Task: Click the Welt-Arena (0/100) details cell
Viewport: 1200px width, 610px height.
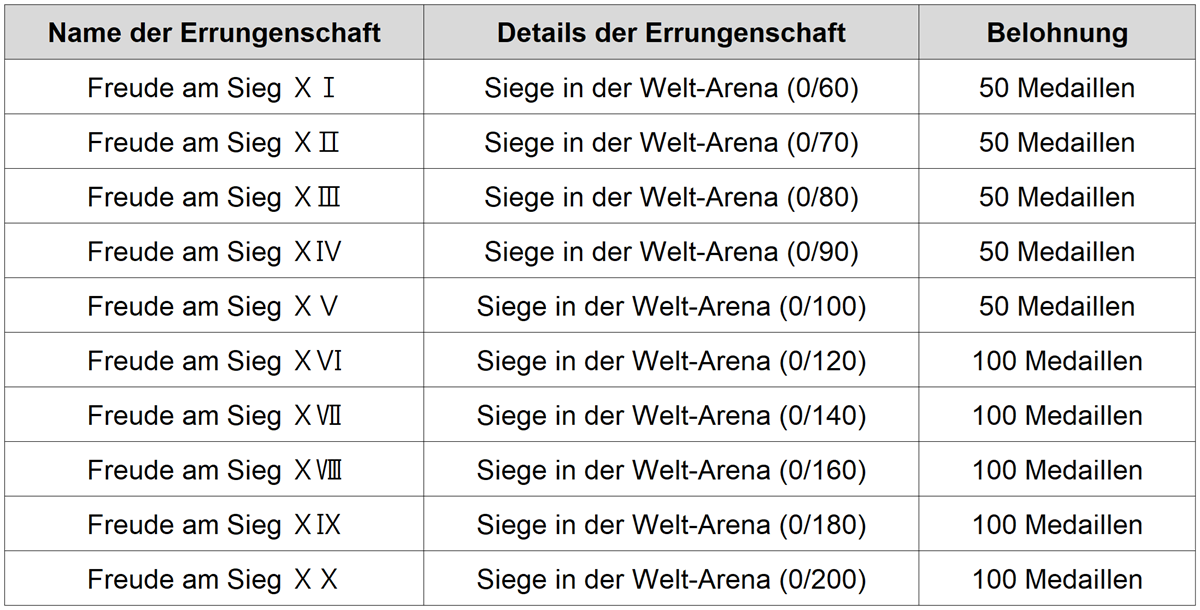Action: pos(671,306)
